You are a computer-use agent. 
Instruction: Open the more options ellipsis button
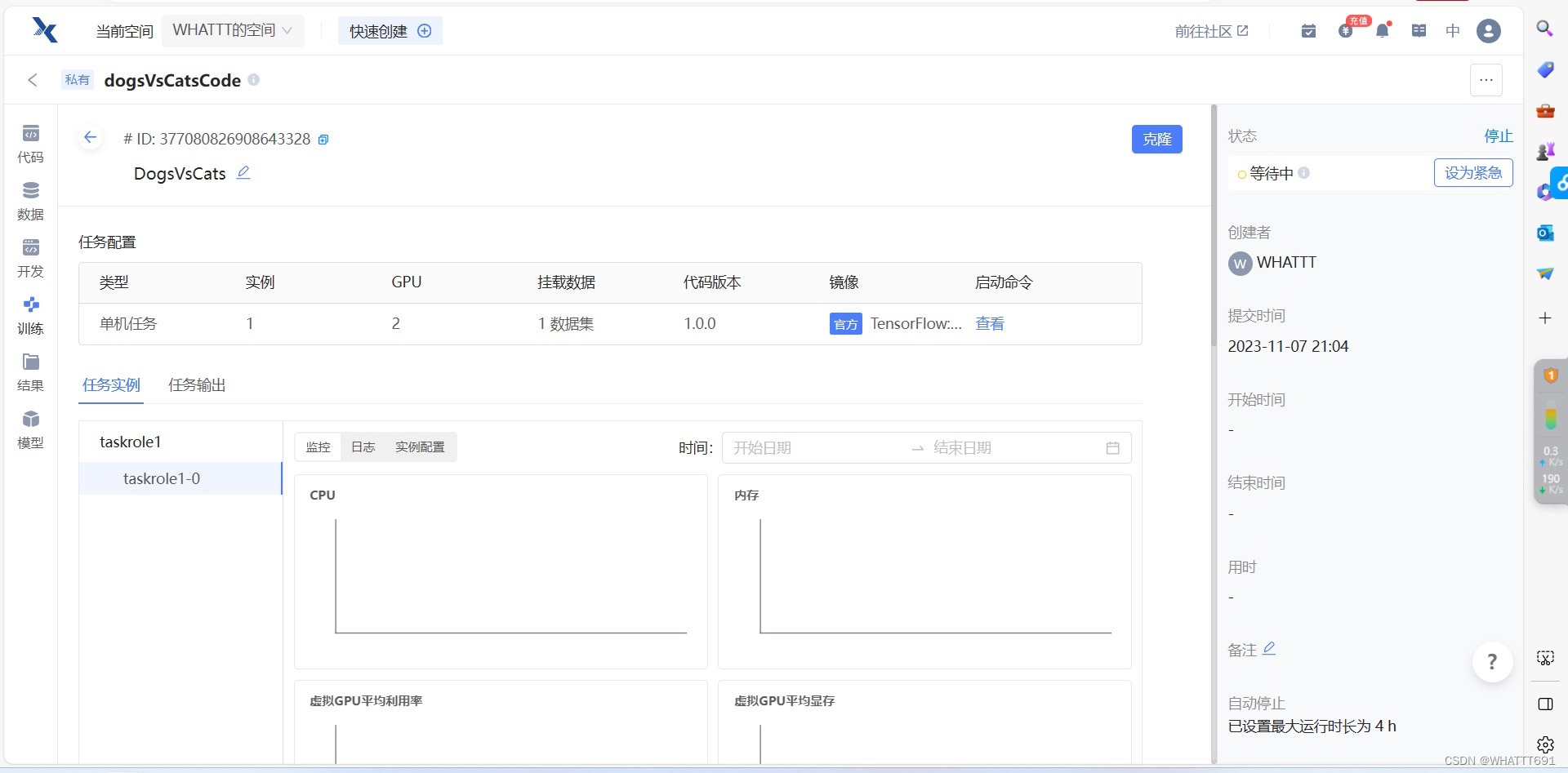click(1486, 80)
